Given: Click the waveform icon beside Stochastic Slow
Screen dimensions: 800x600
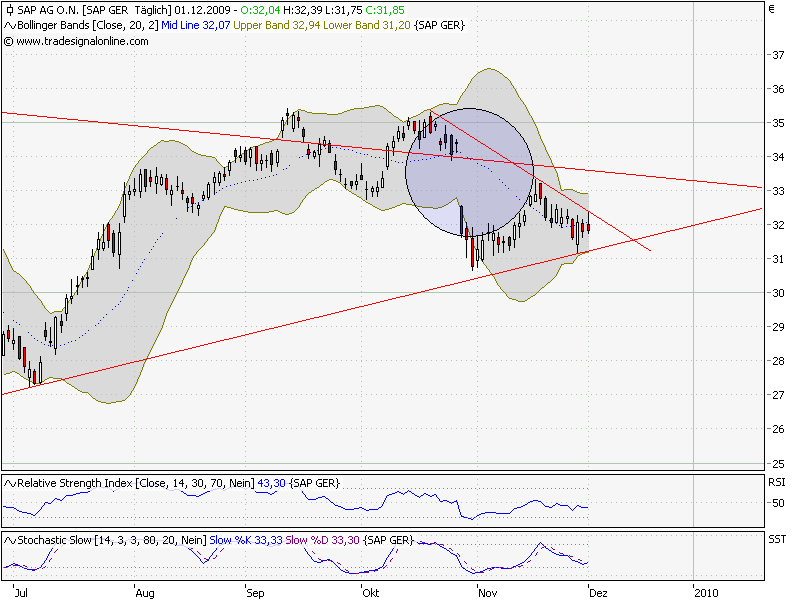Looking at the screenshot, I should click(9, 540).
